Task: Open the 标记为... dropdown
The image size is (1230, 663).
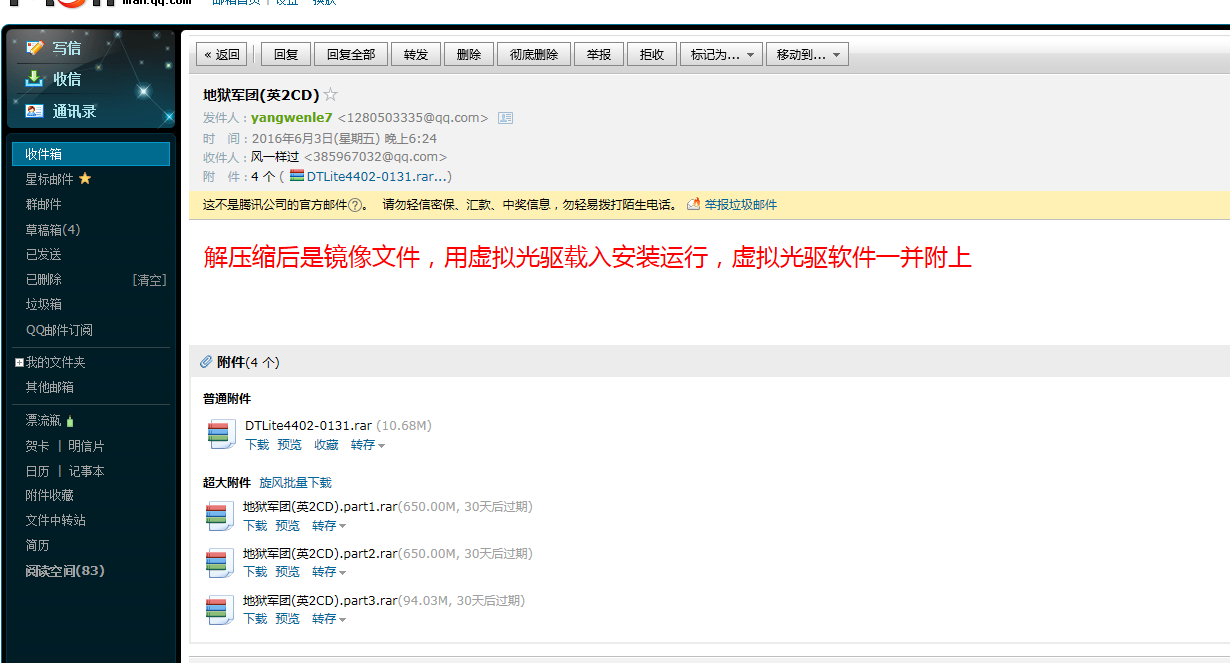Action: 722,55
